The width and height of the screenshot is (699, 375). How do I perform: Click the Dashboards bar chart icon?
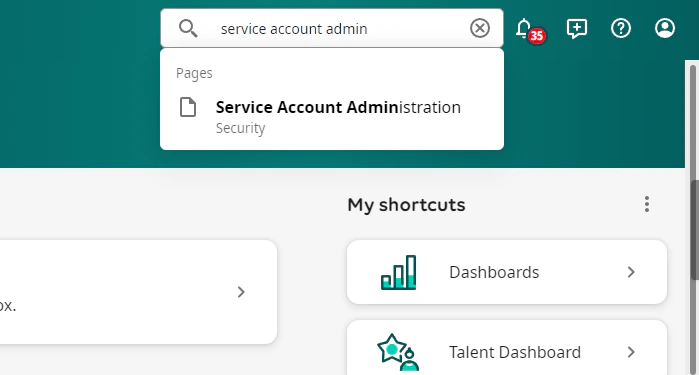(399, 272)
